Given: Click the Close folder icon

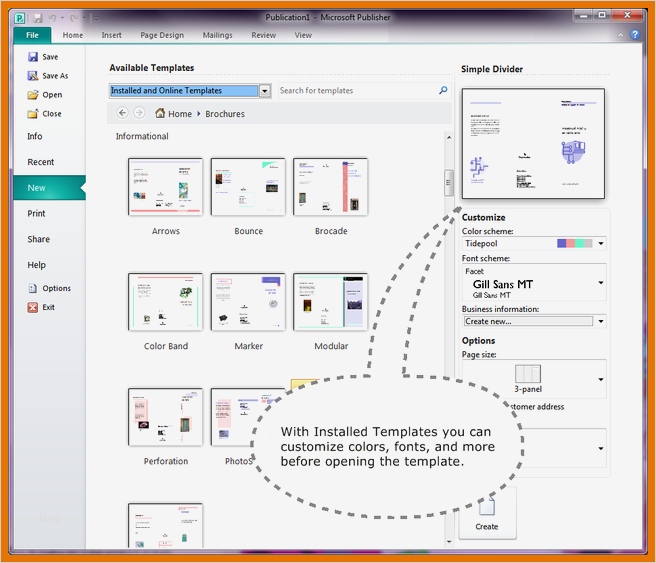Looking at the screenshot, I should point(33,113).
